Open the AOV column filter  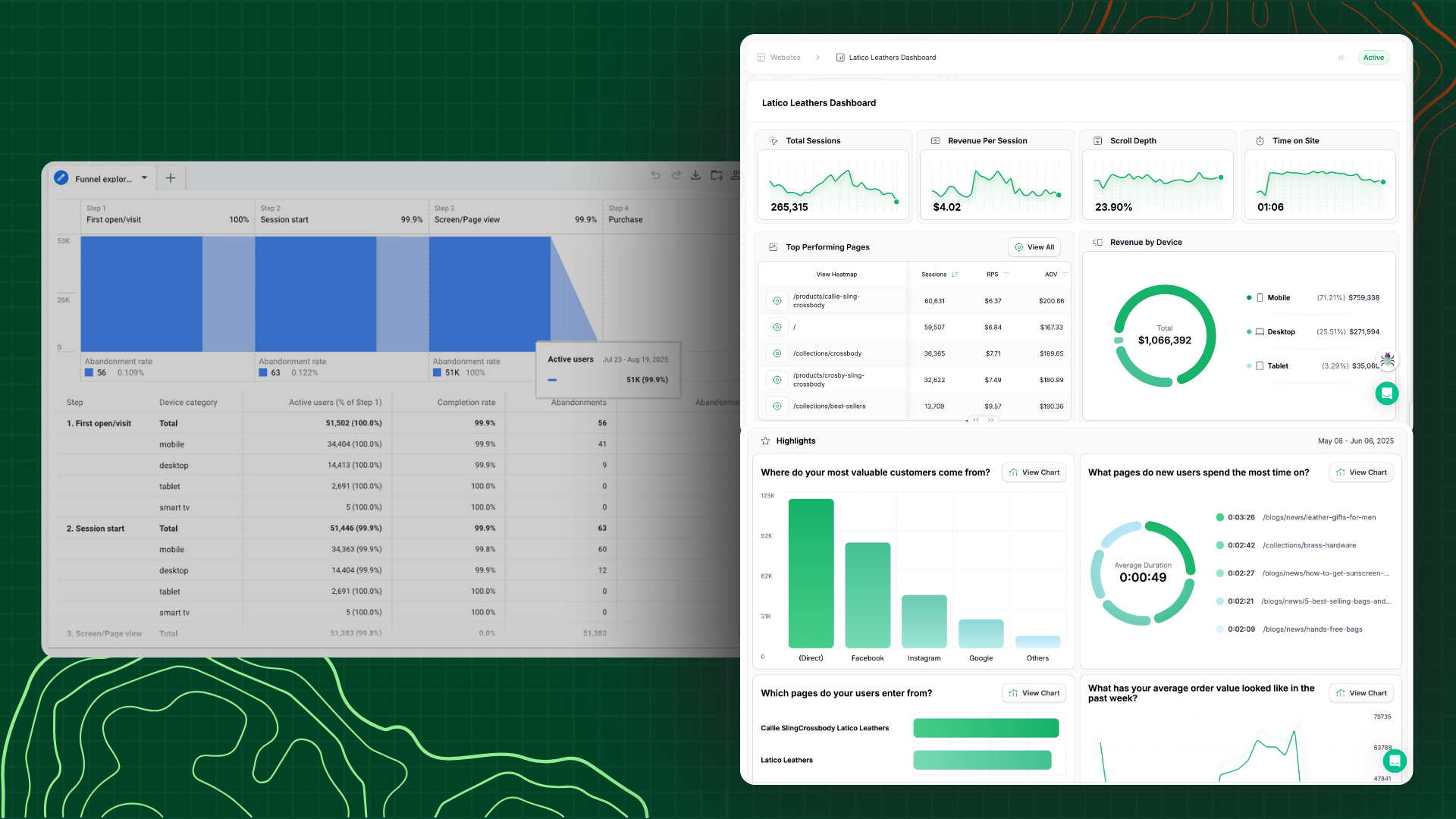(x=1065, y=275)
